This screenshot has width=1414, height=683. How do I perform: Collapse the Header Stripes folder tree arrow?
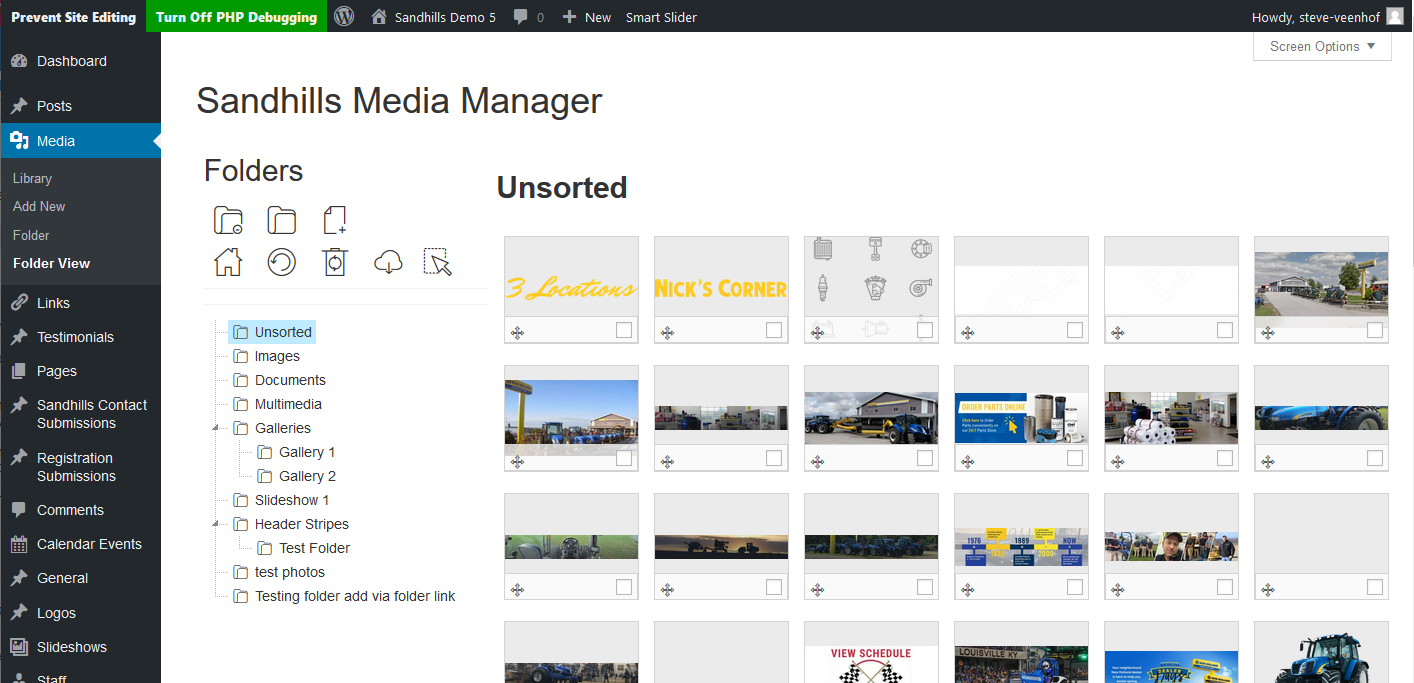point(216,524)
